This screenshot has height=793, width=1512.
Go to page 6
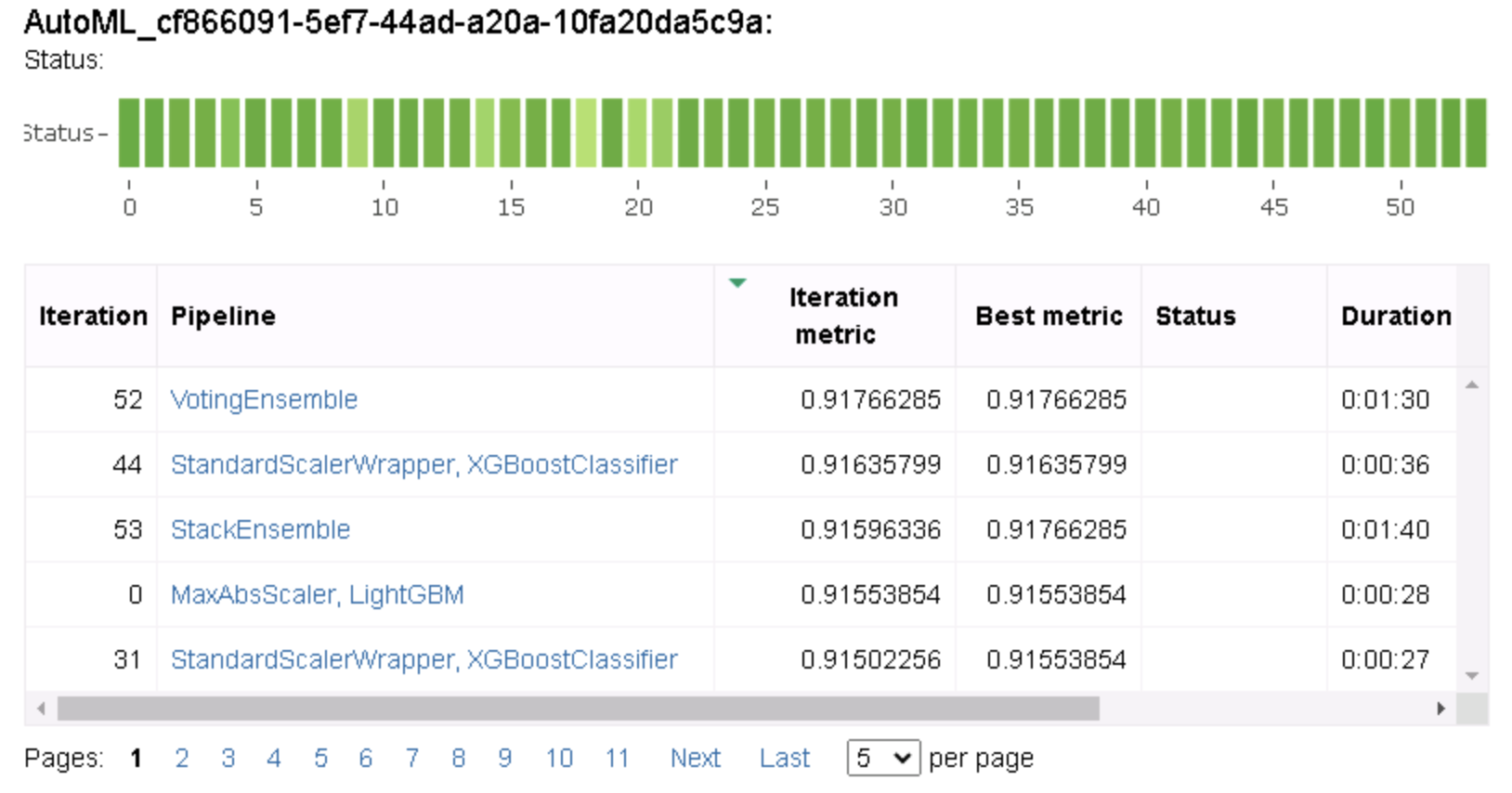click(x=366, y=759)
